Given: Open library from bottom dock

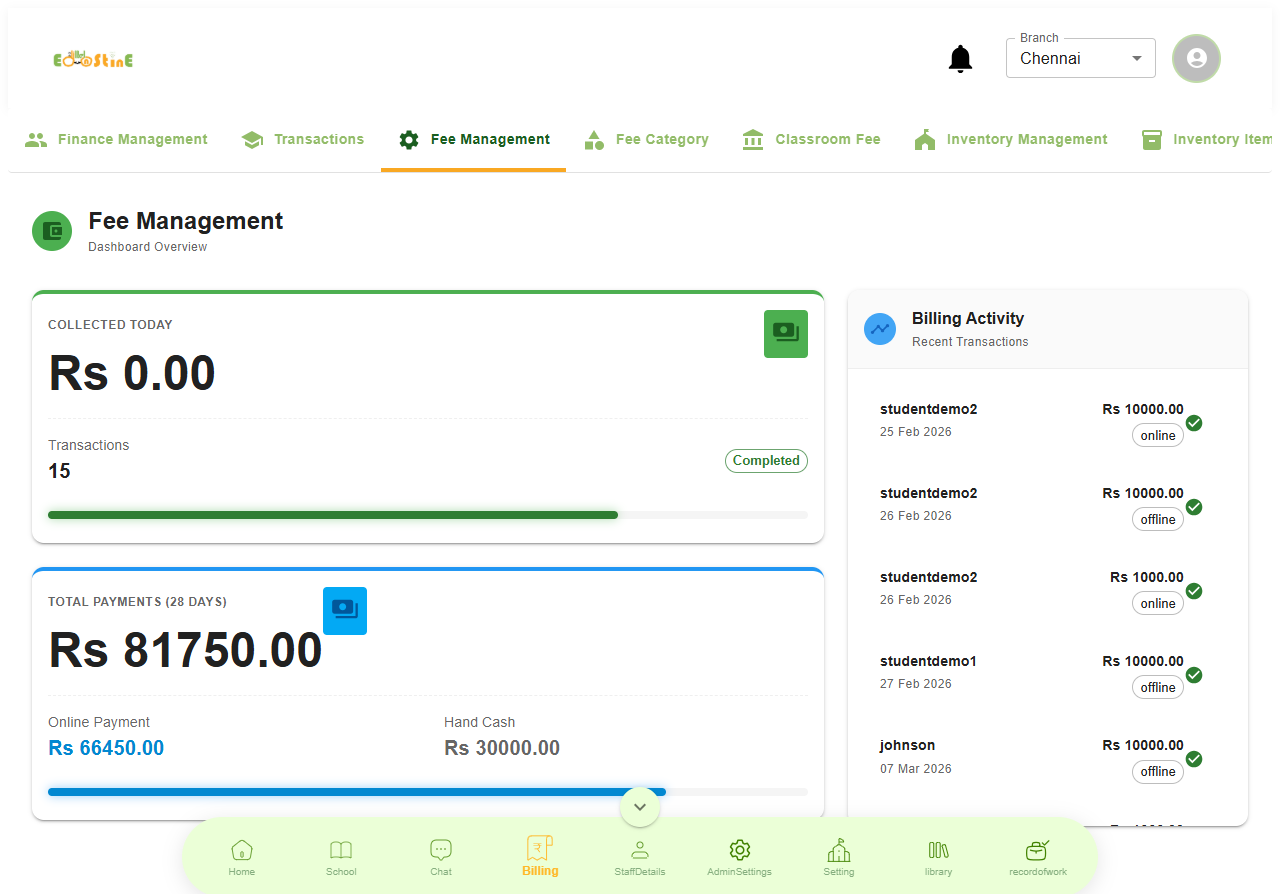Looking at the screenshot, I should point(938,856).
